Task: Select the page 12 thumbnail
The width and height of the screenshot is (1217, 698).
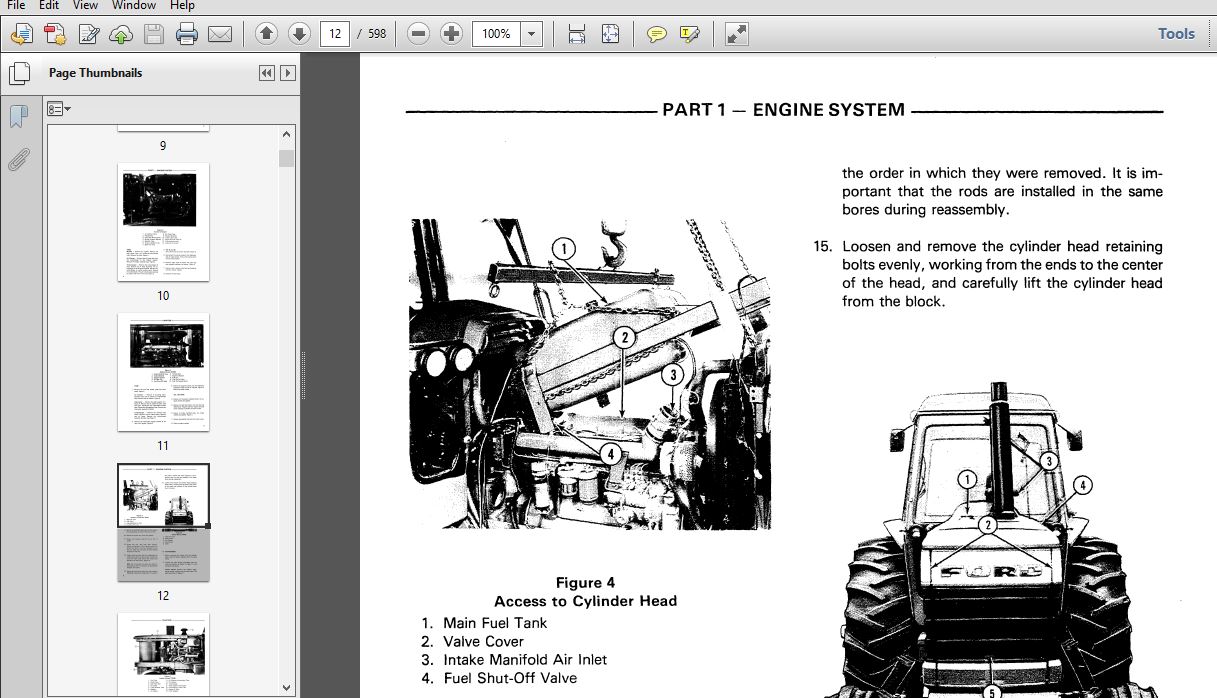Action: coord(164,522)
